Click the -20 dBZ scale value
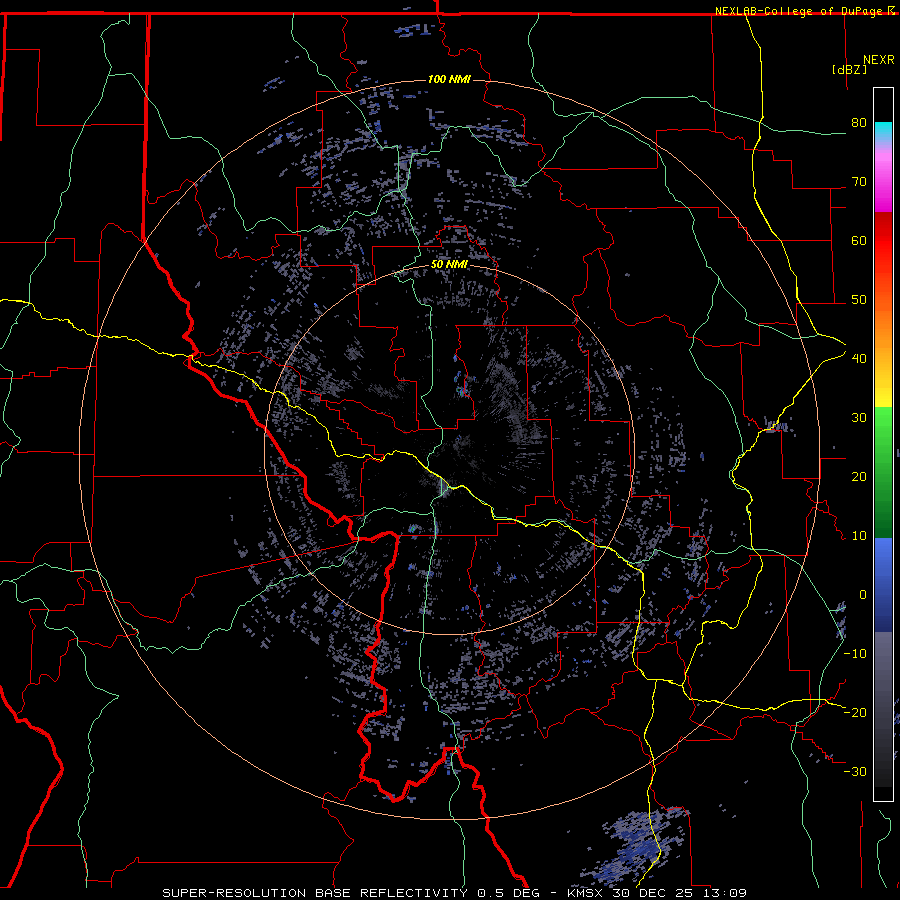This screenshot has width=900, height=900. click(x=855, y=712)
